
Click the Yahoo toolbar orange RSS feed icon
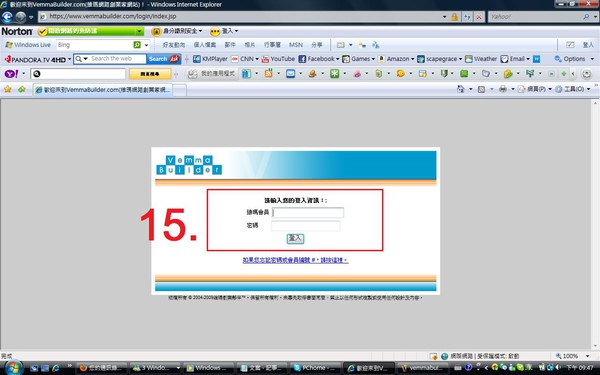[x=269, y=73]
